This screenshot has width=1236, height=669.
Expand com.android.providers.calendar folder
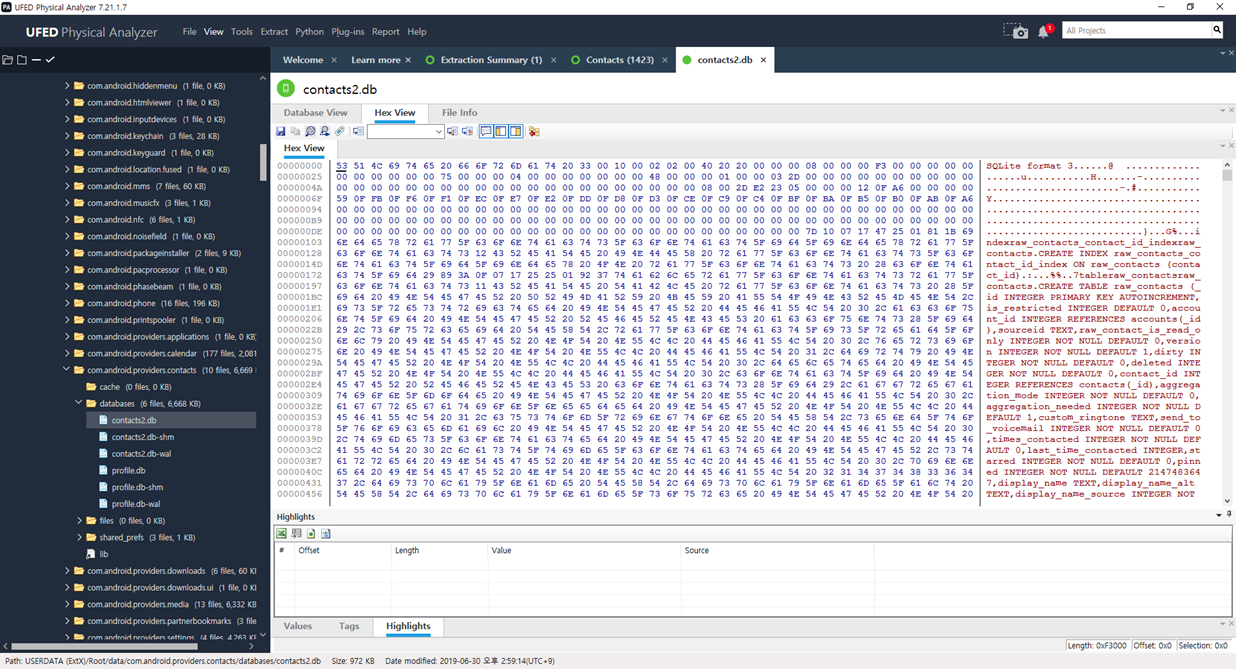[67, 353]
